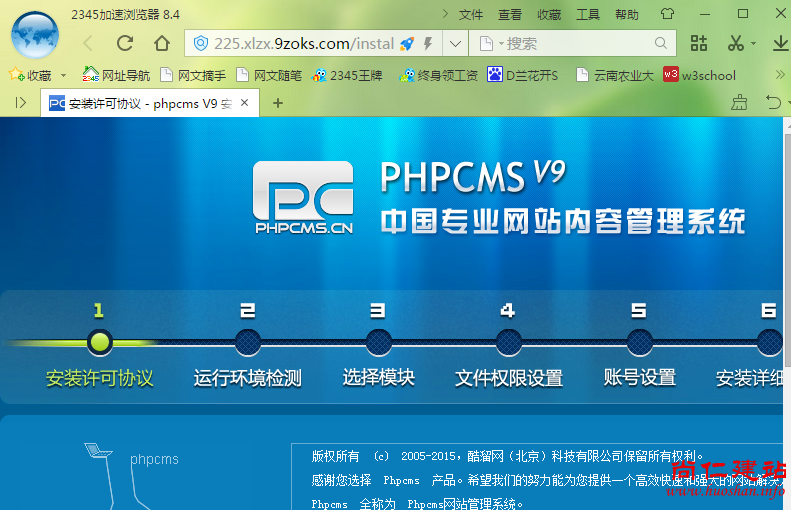Image resolution: width=791 pixels, height=510 pixels.
Task: Open the 工具 menu
Action: (588, 14)
